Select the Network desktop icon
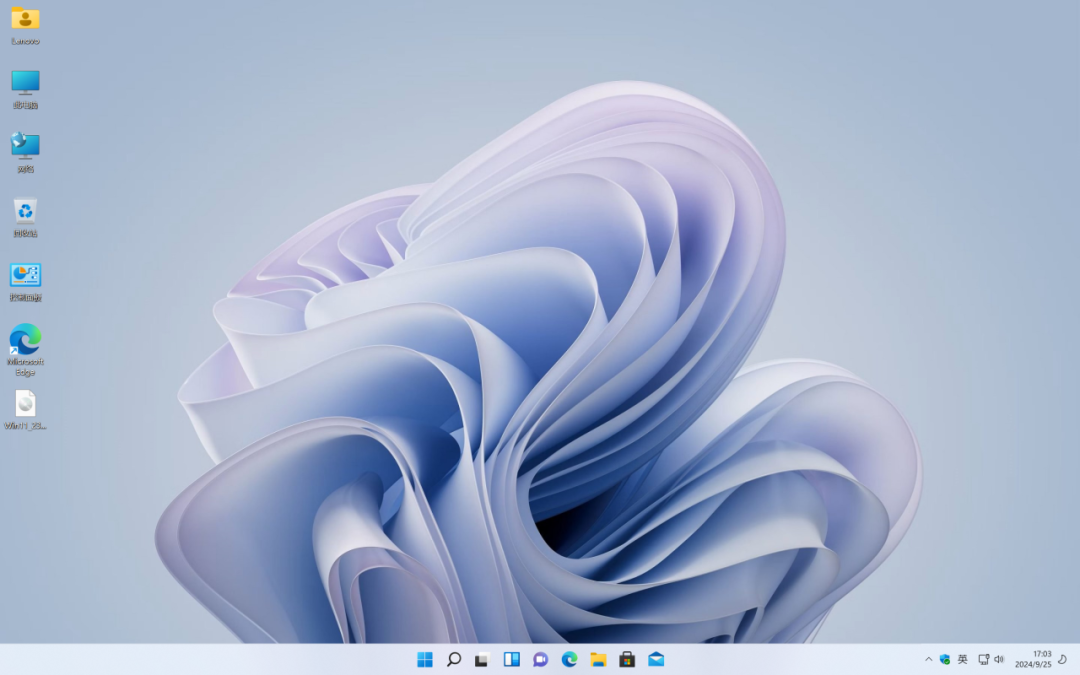Image resolution: width=1080 pixels, height=675 pixels. (x=25, y=154)
